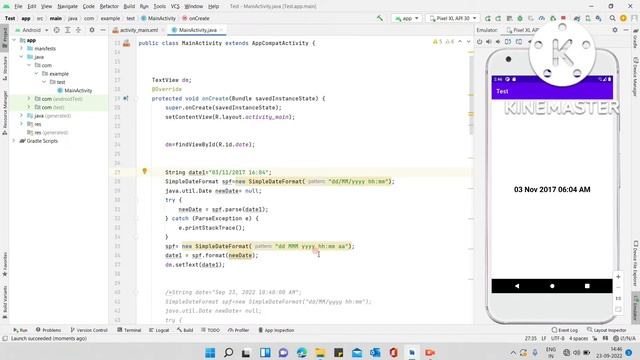Open the Event Log
Screen dimensions: 640x360
pos(564,330)
